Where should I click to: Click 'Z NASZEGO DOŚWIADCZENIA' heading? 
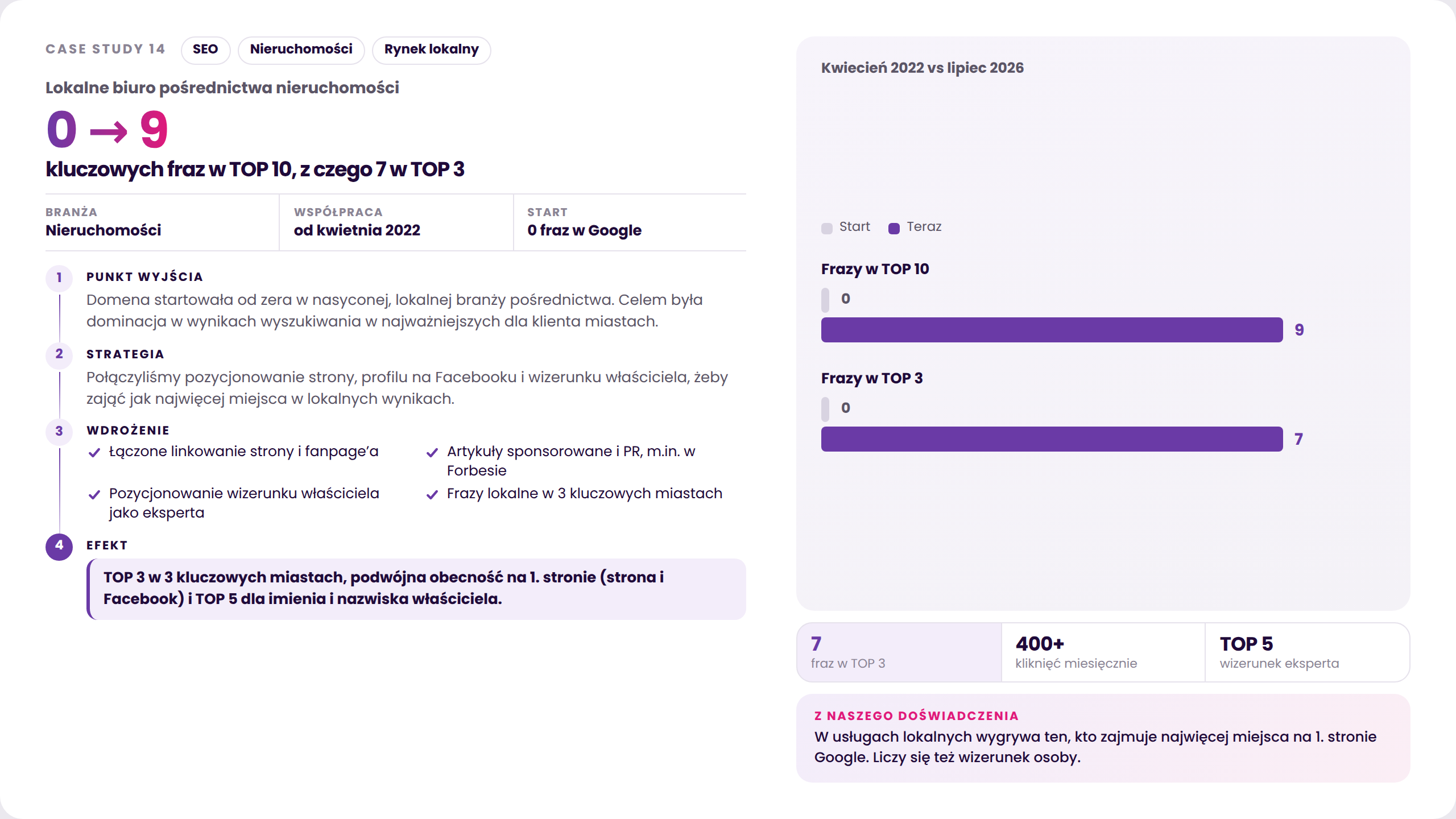click(x=916, y=716)
